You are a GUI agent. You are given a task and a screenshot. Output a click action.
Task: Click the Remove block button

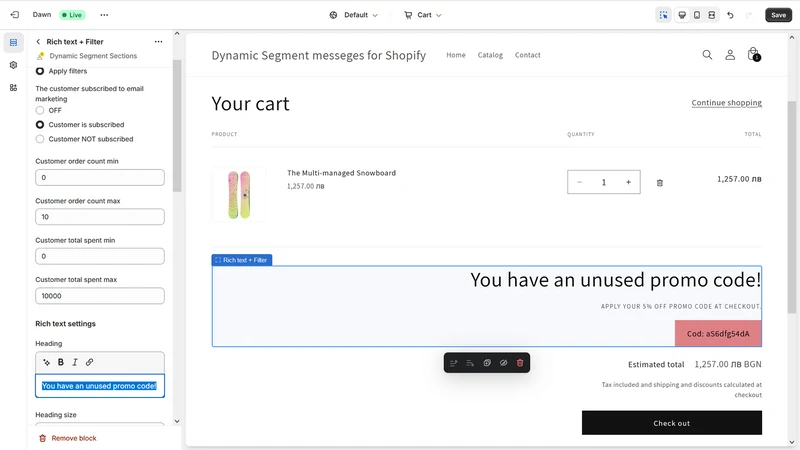(x=67, y=438)
